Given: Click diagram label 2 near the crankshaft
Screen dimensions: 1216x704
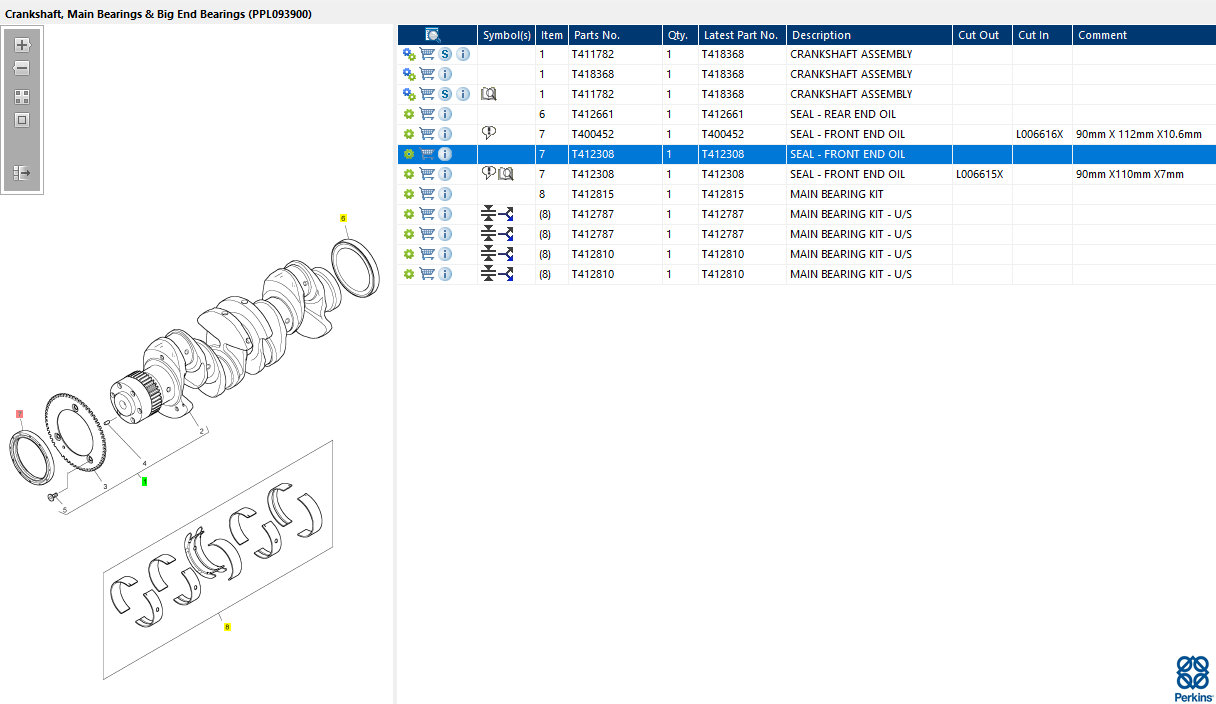Looking at the screenshot, I should 202,431.
